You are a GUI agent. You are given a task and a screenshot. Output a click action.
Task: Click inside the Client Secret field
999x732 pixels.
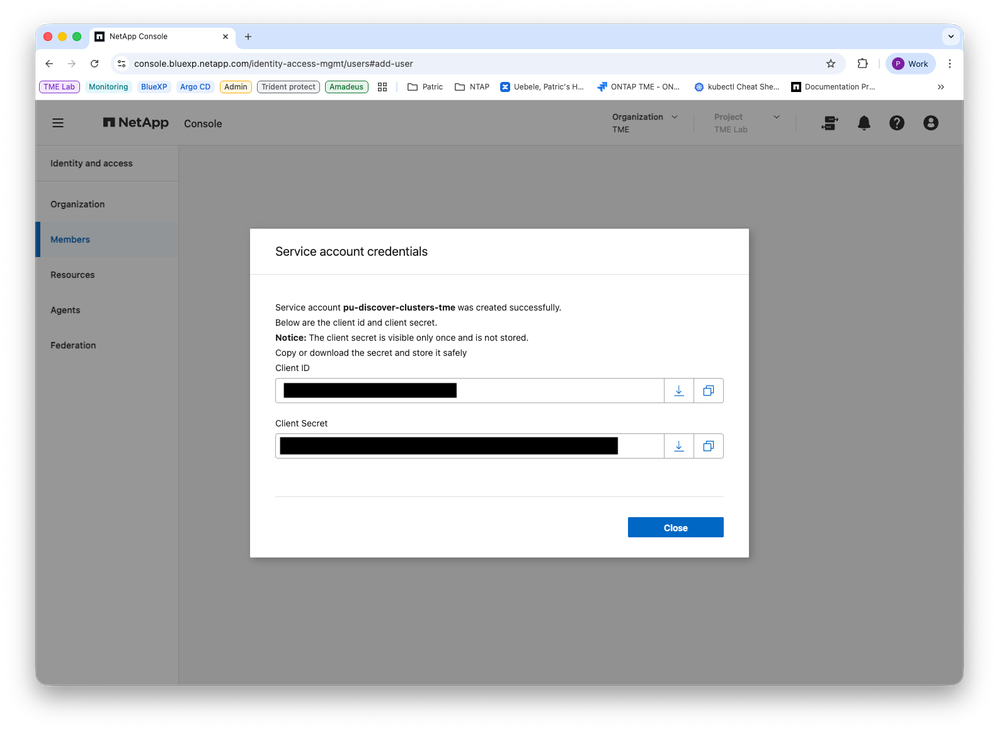click(x=470, y=446)
